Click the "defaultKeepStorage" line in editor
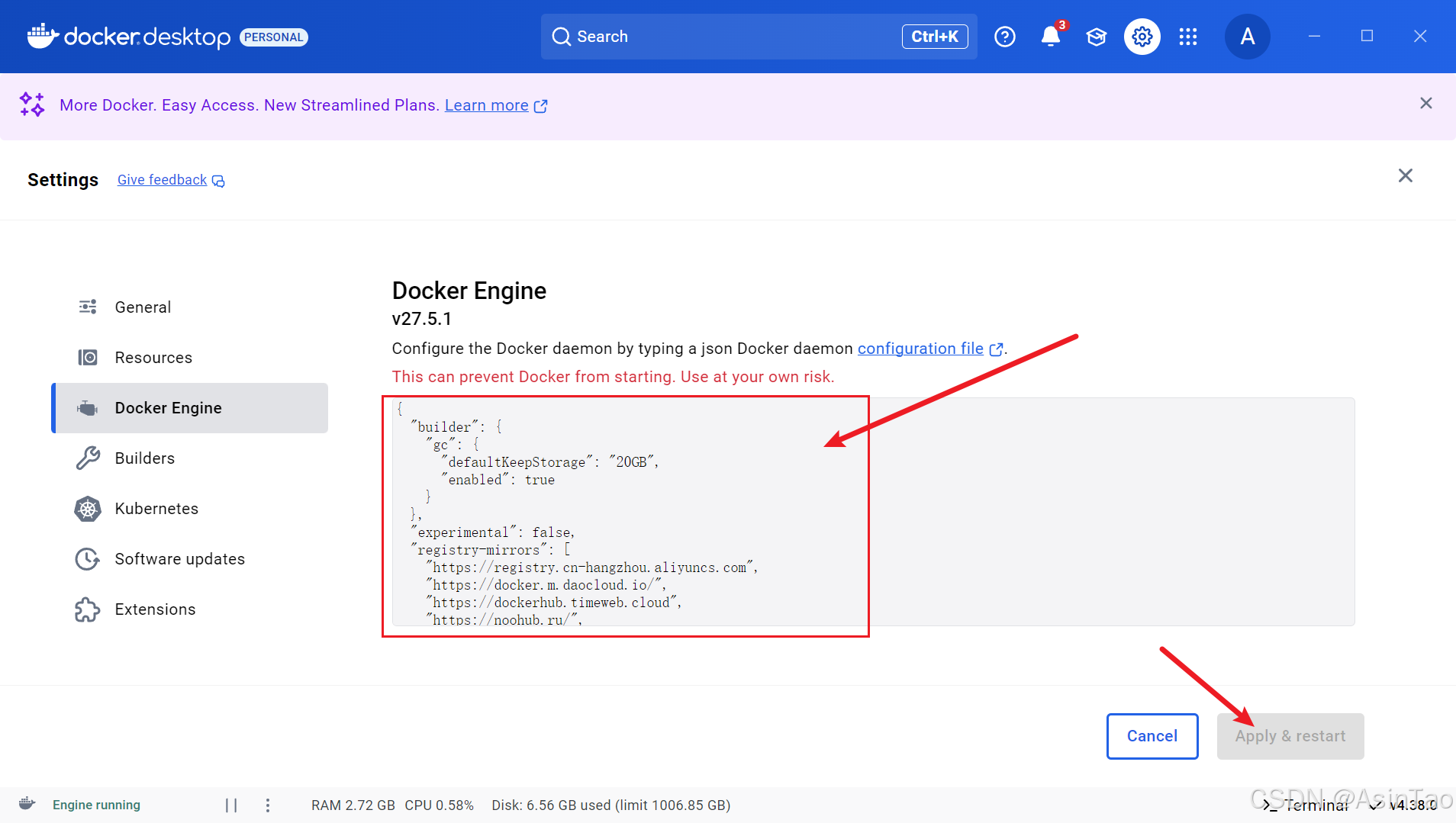This screenshot has width=1456, height=823. click(x=549, y=462)
